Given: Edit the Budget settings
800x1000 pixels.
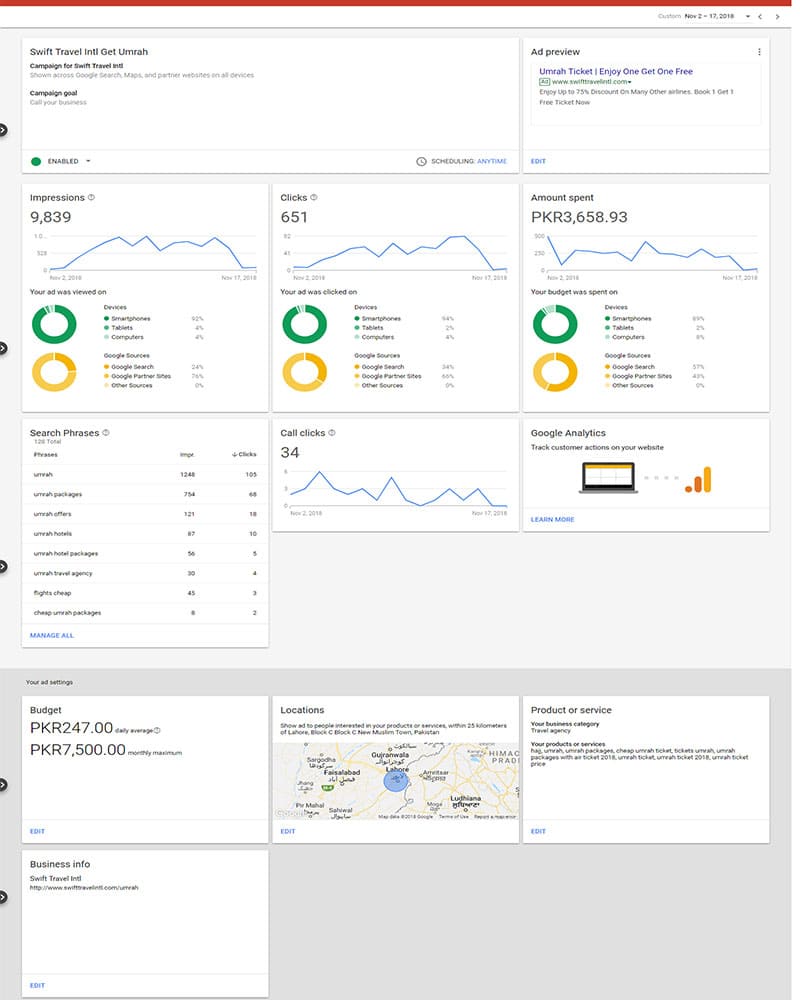Looking at the screenshot, I should [38, 832].
